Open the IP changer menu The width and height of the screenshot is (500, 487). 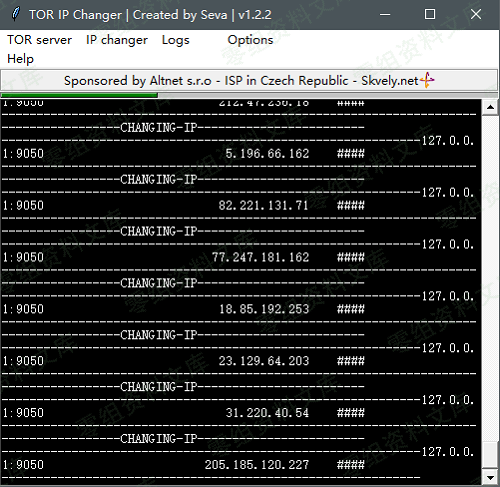117,40
